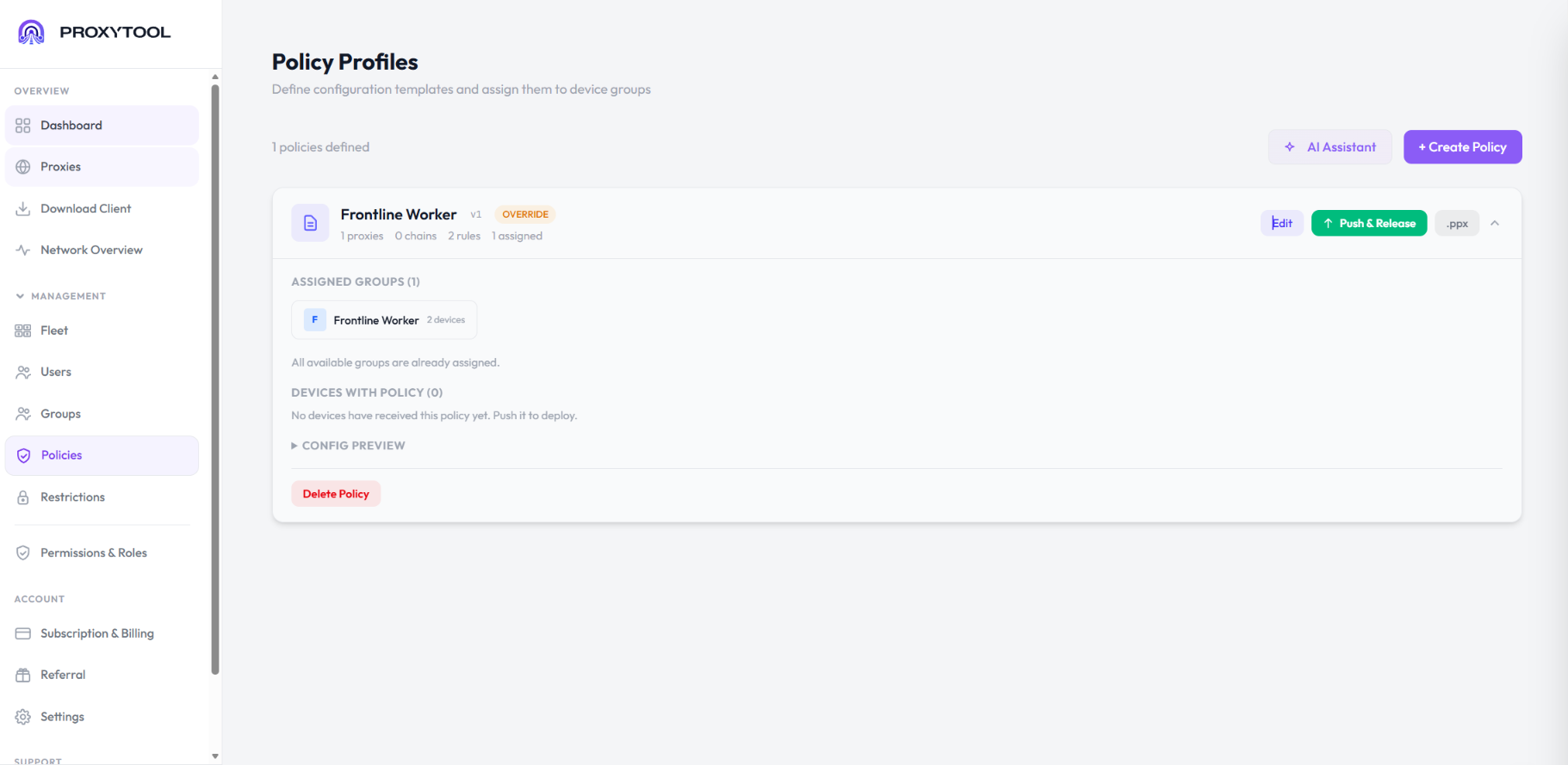Open Download Client page

(x=102, y=208)
